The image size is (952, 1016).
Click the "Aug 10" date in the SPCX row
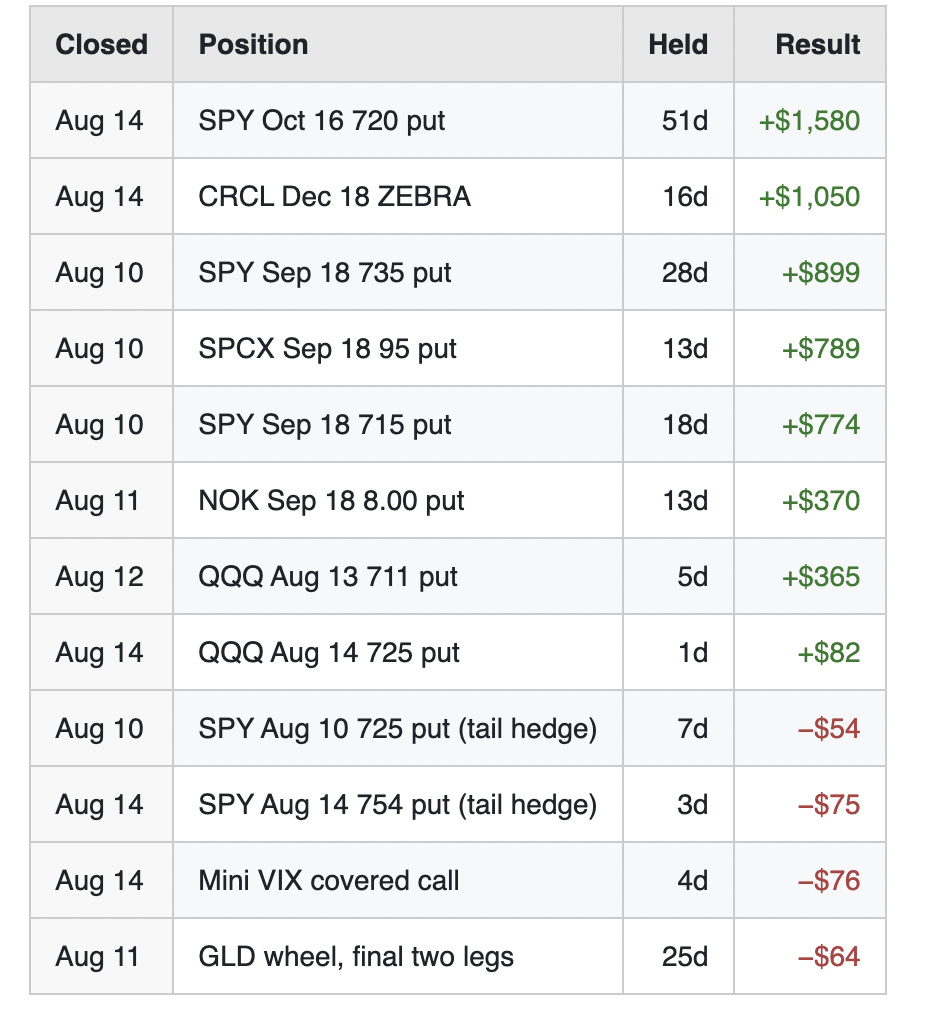click(x=99, y=349)
